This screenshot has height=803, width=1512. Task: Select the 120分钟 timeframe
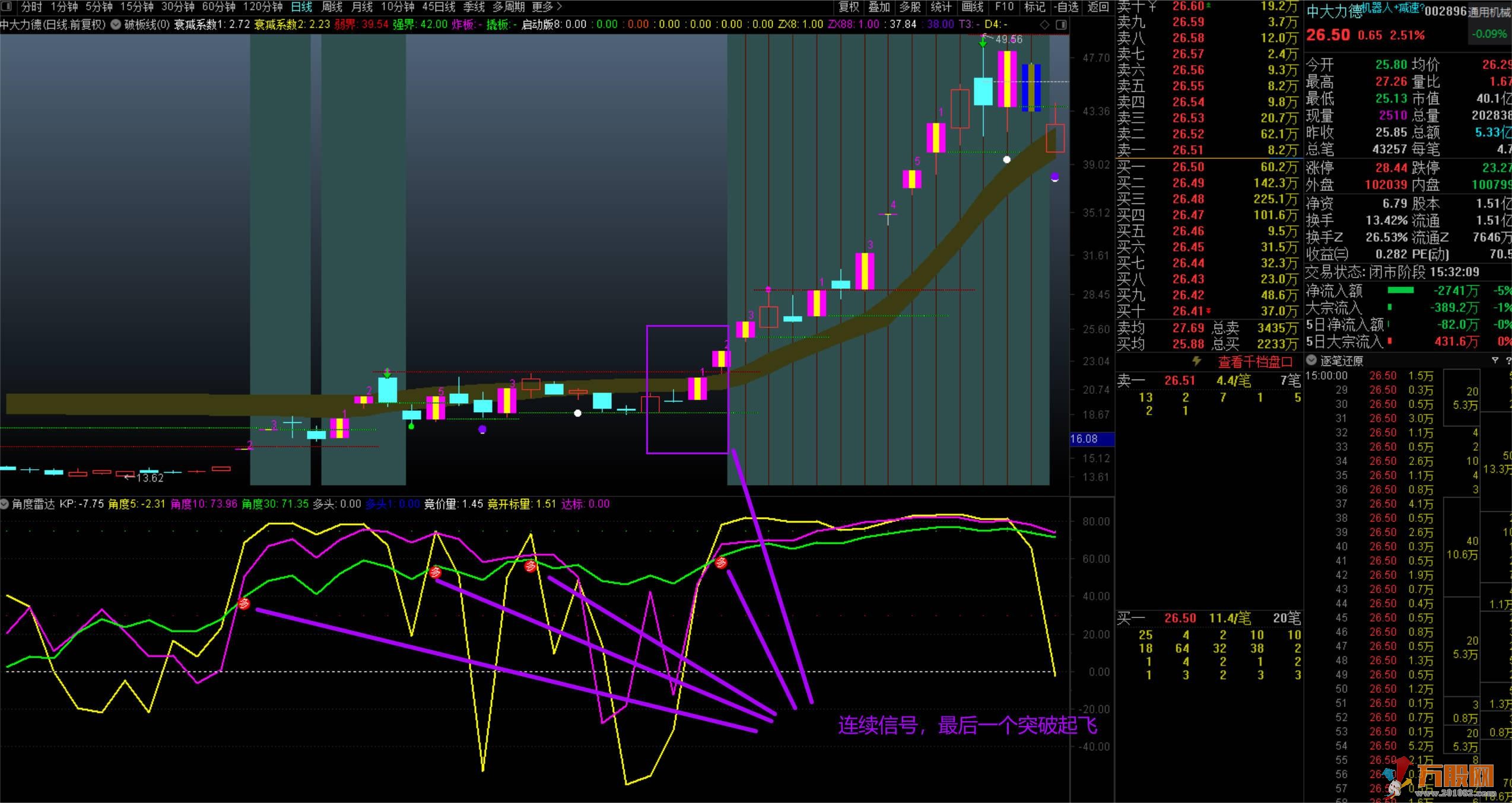262,7
